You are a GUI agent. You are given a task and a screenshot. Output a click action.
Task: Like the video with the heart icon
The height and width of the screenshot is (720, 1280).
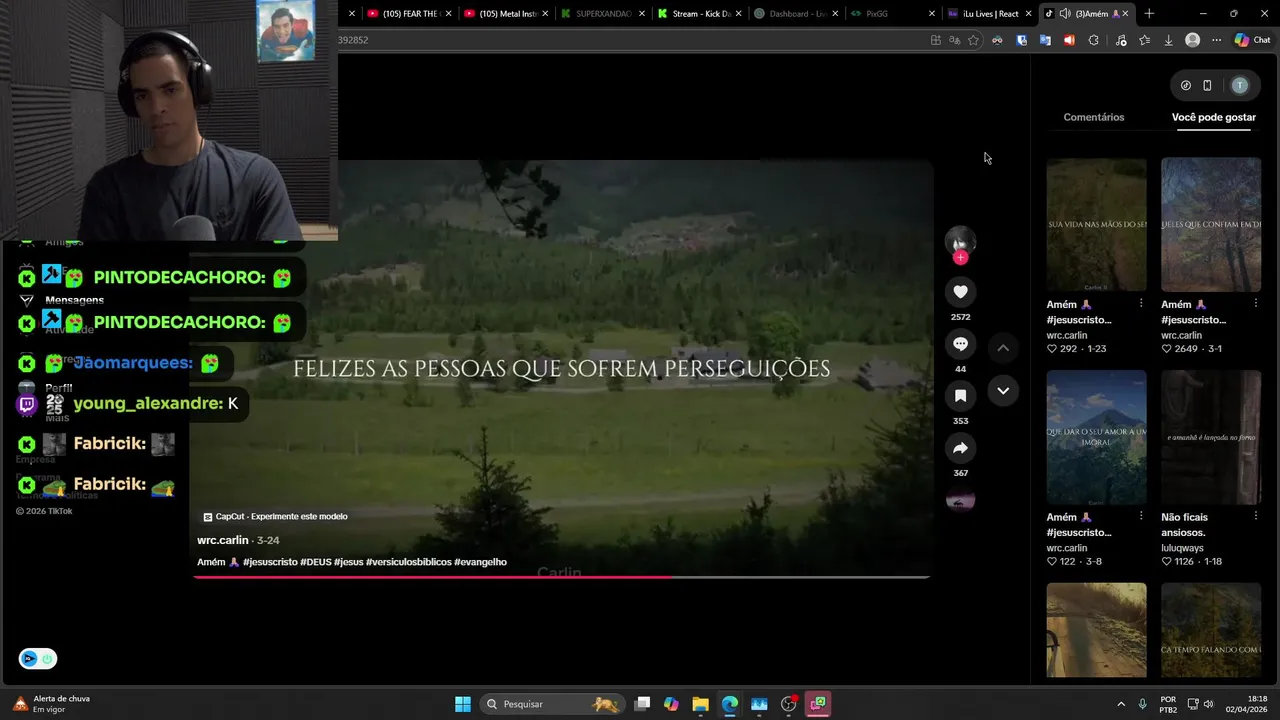[960, 292]
